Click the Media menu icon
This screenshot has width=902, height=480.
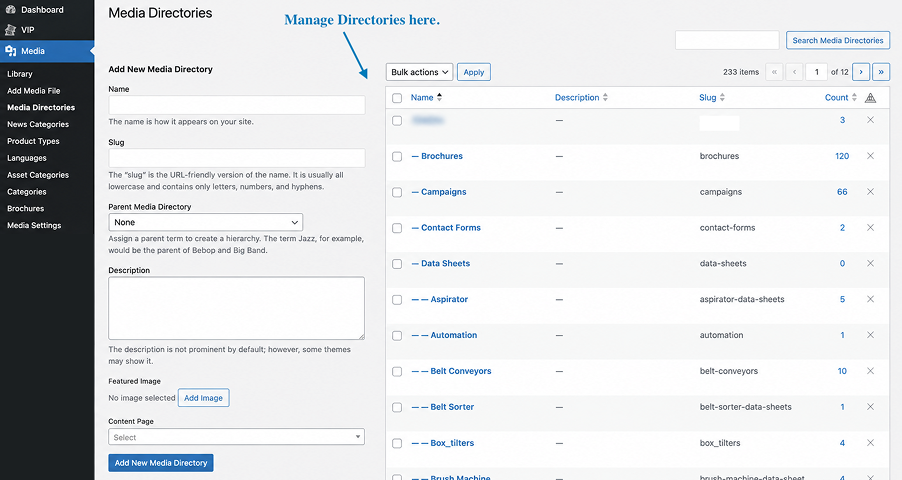pos(10,51)
